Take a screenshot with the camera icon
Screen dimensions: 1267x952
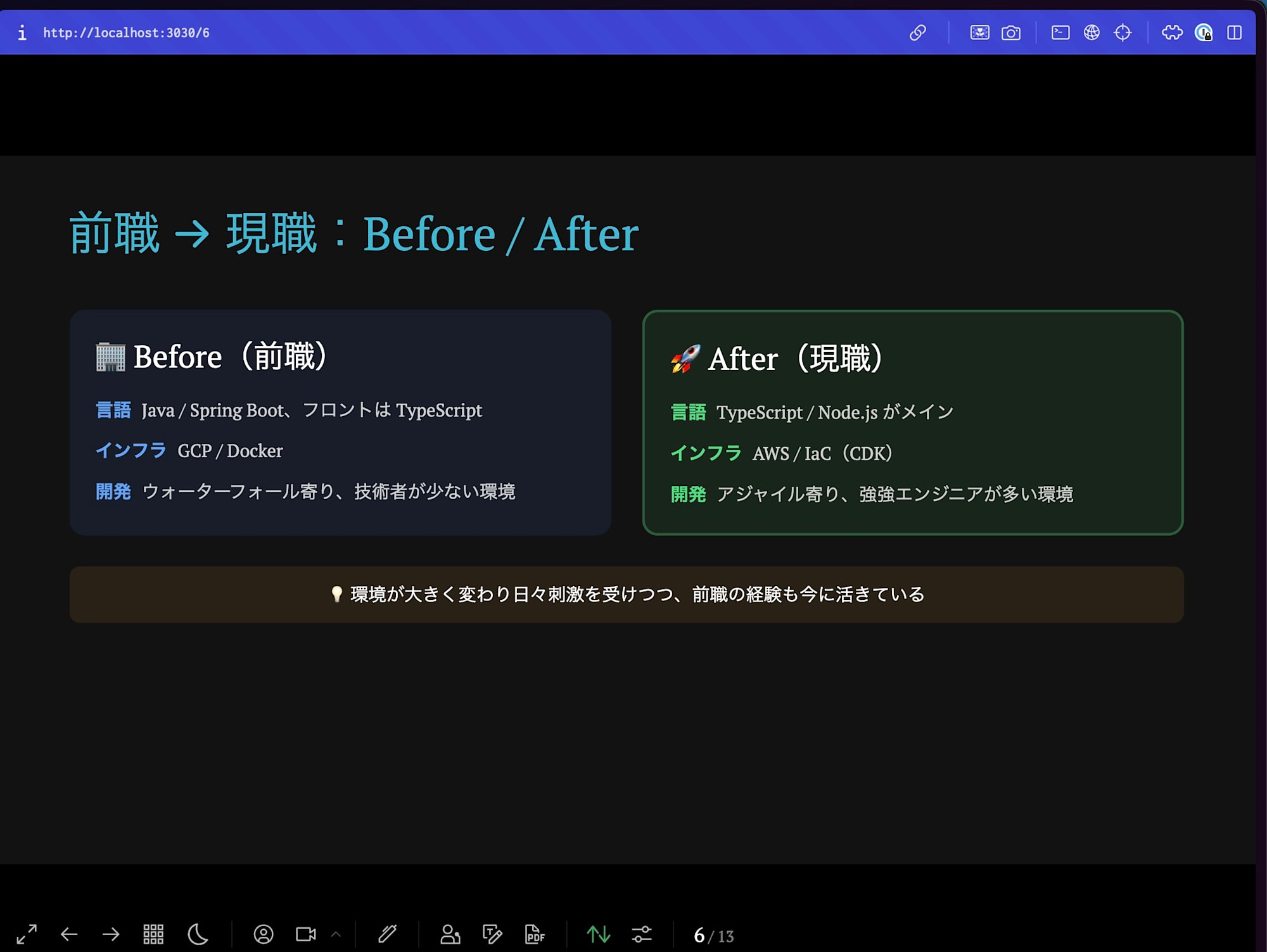(x=1011, y=32)
